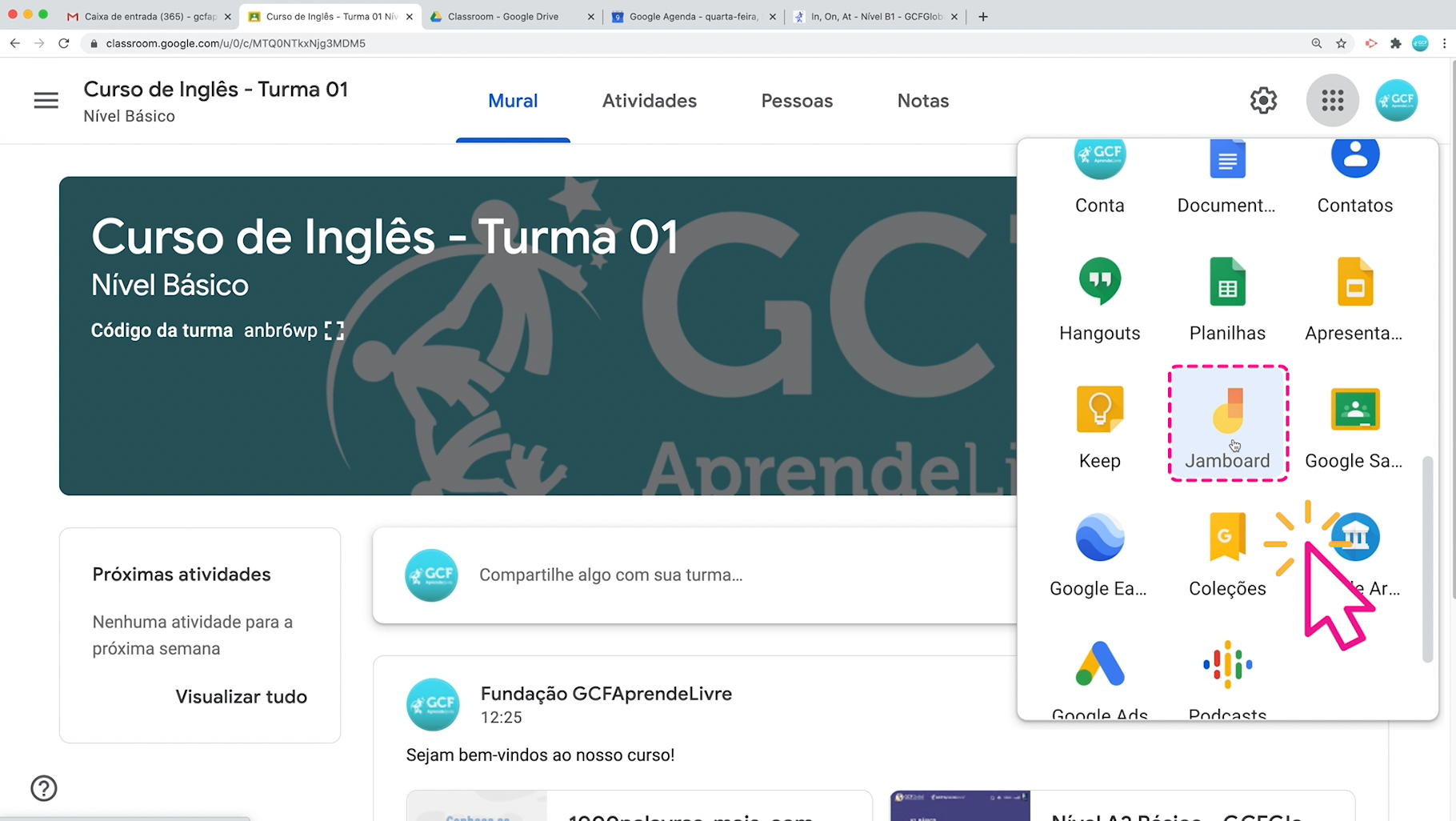
Task: Switch to In, On, At GCFGlobal tab
Action: tap(875, 16)
